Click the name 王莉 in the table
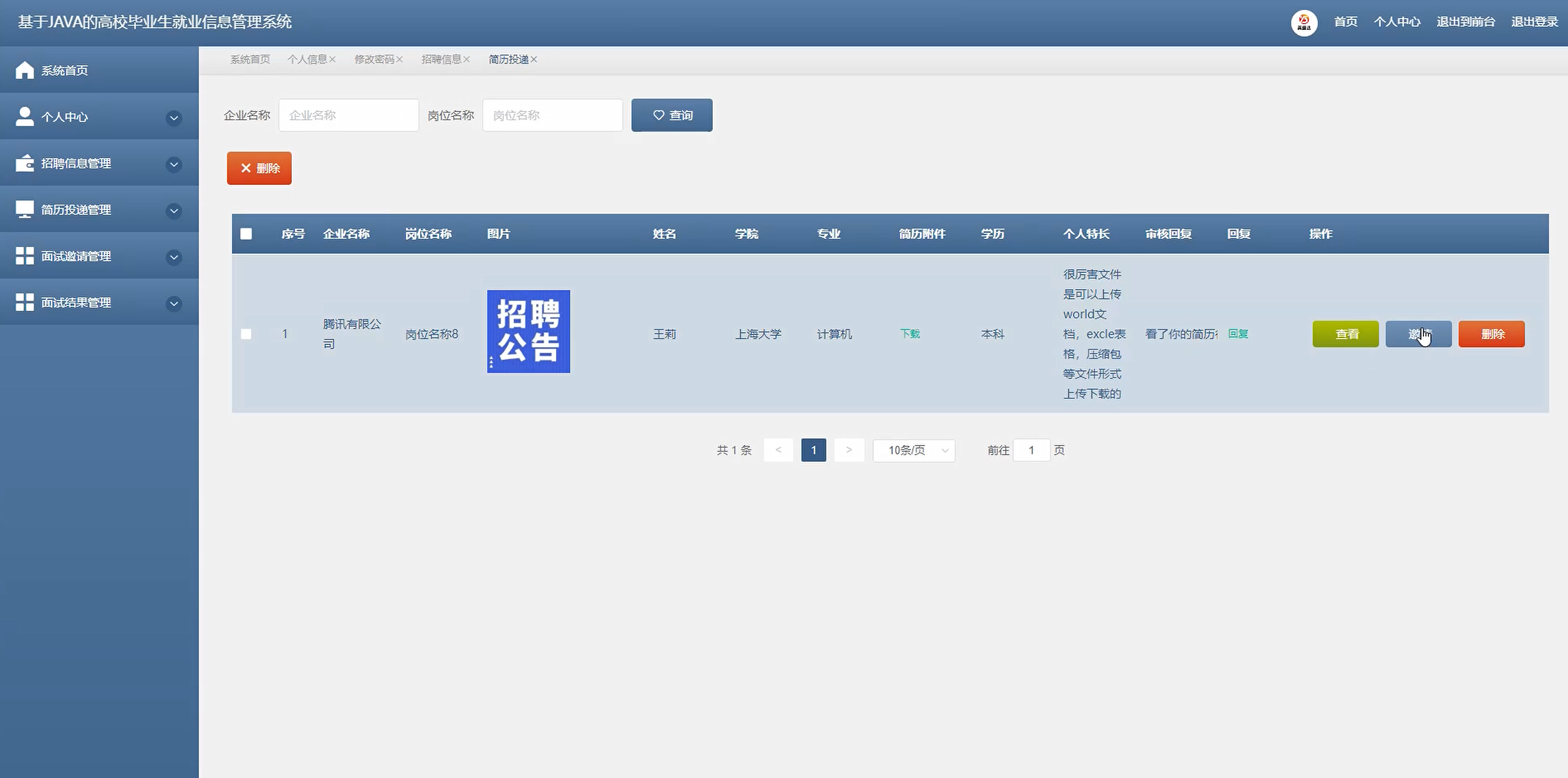The height and width of the screenshot is (778, 1568). (664, 334)
